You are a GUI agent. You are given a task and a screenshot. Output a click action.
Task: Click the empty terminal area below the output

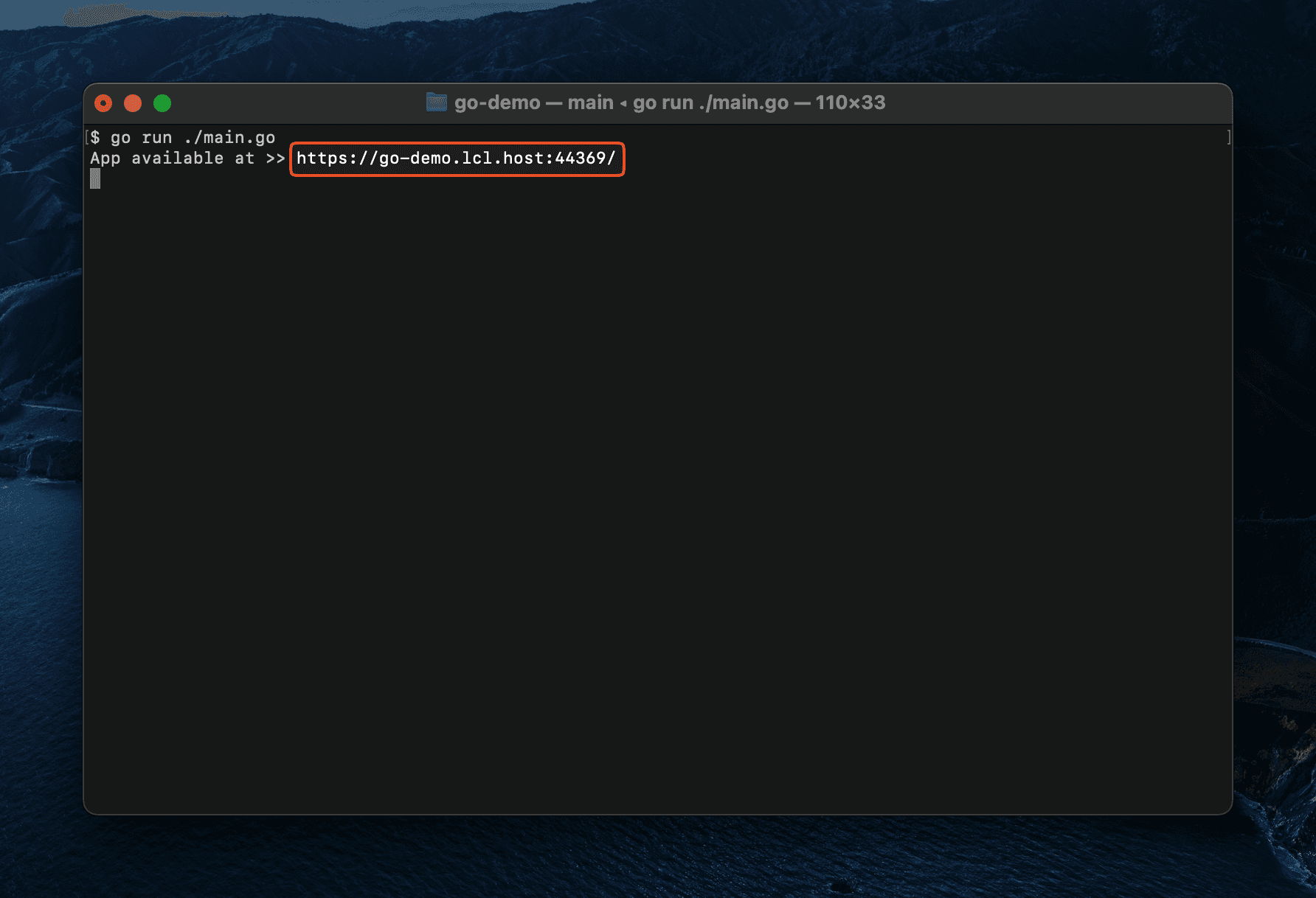click(x=657, y=479)
